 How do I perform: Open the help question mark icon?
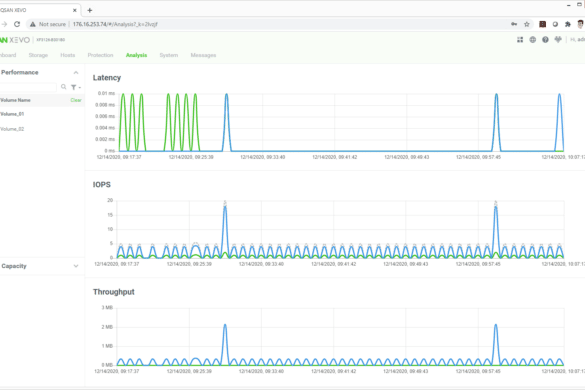(545, 40)
